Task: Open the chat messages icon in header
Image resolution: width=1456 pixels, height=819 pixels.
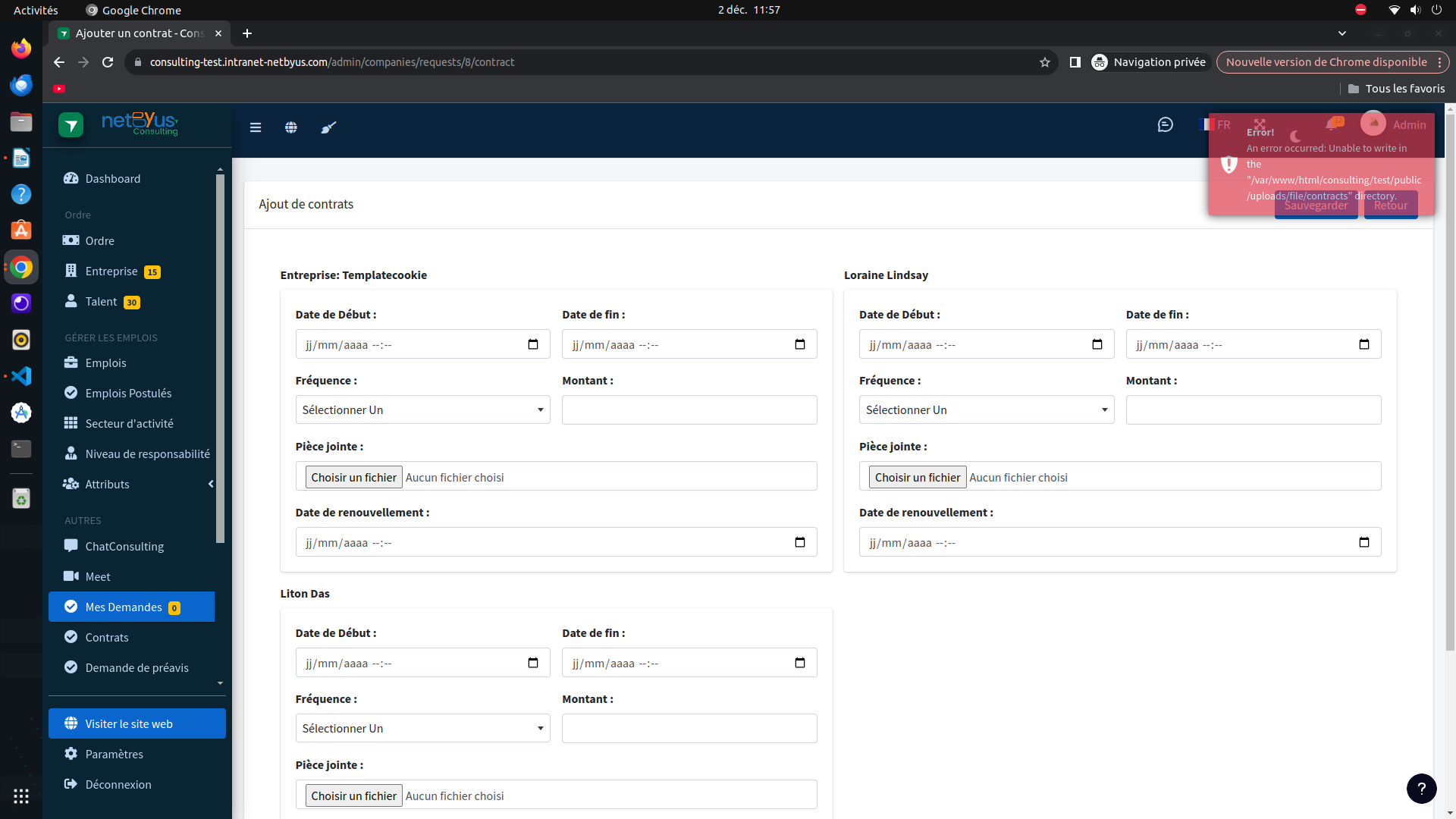Action: coord(1166,124)
